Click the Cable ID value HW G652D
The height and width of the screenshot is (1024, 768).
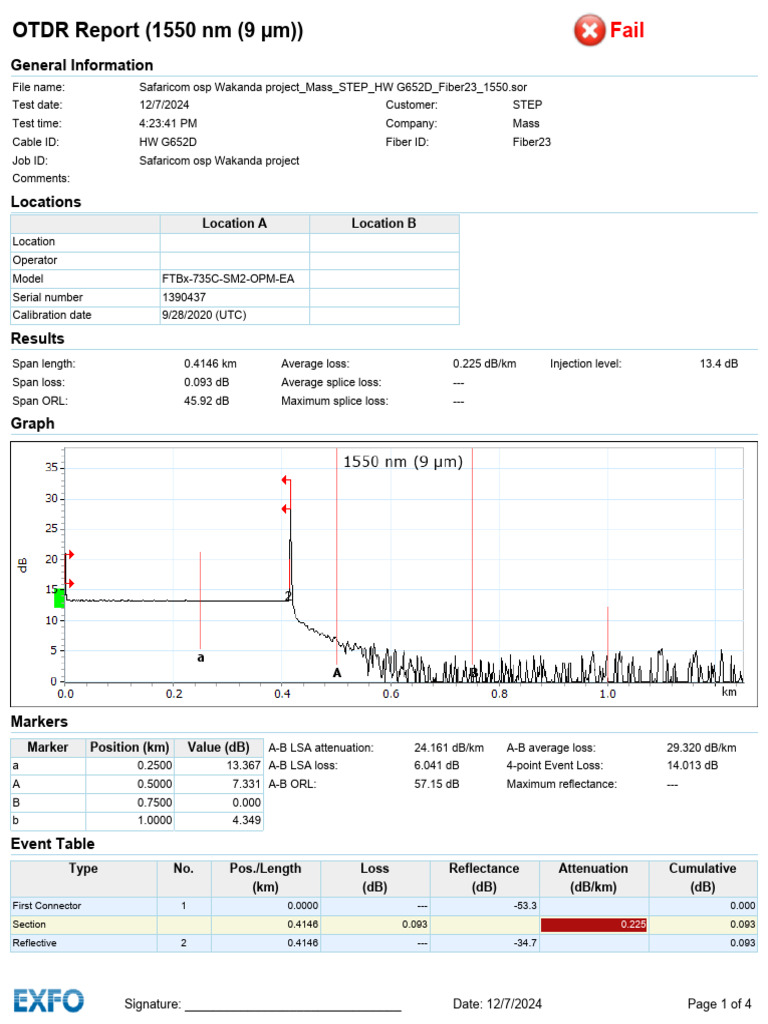(x=168, y=142)
